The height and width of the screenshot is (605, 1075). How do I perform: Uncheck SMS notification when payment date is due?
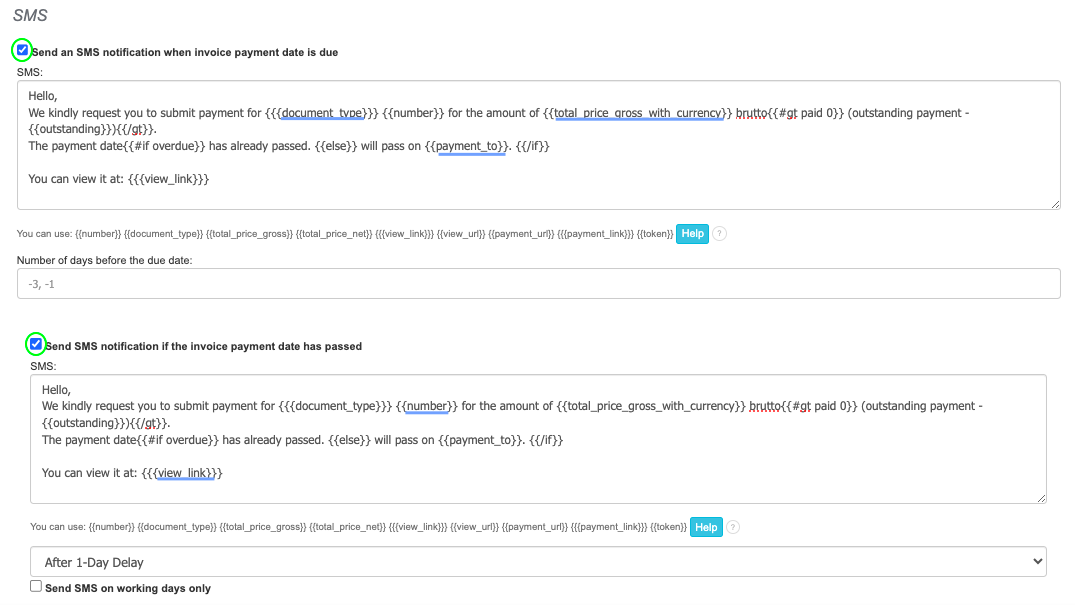22,50
